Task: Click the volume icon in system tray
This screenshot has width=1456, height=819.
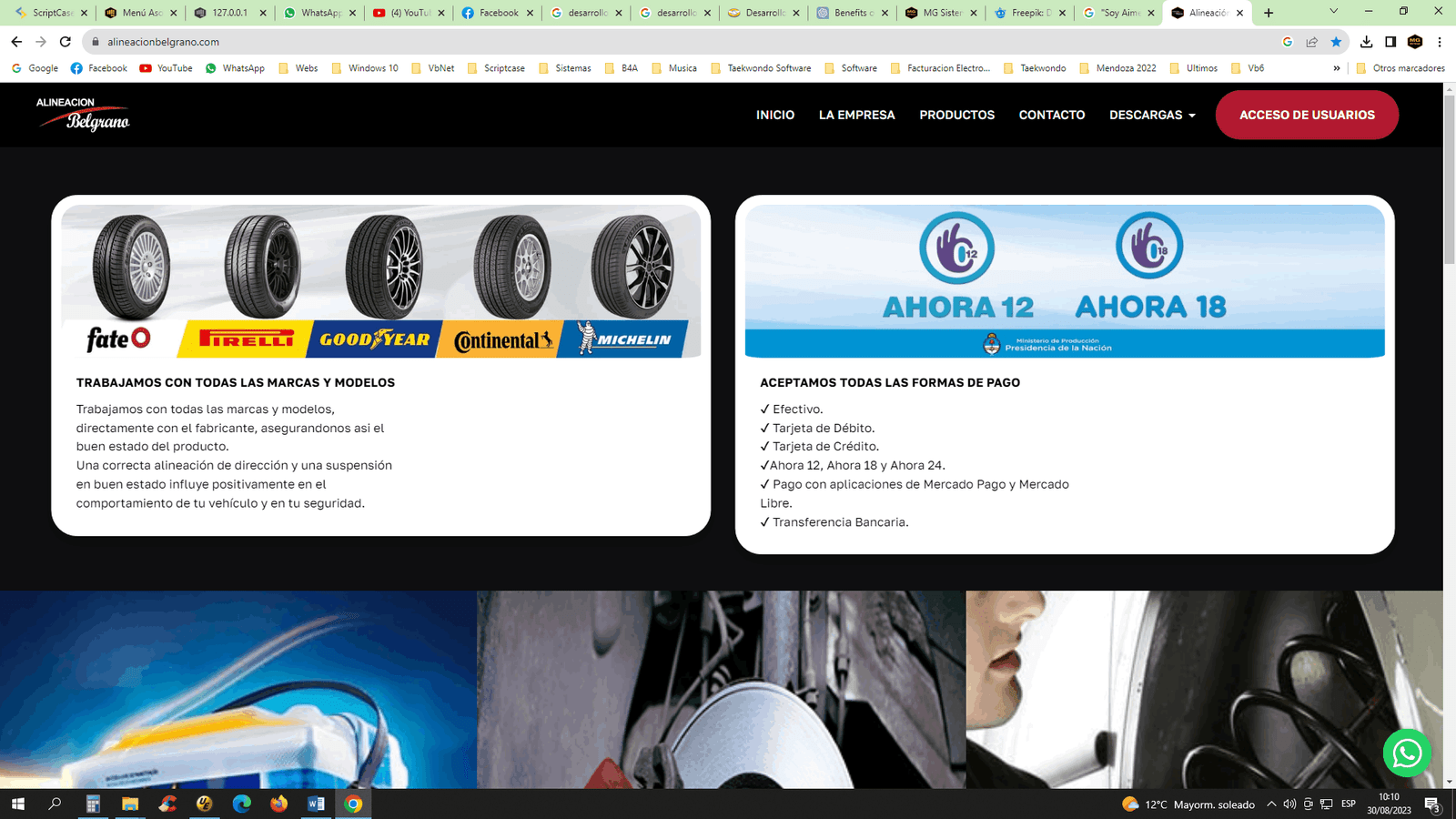Action: 1289,804
